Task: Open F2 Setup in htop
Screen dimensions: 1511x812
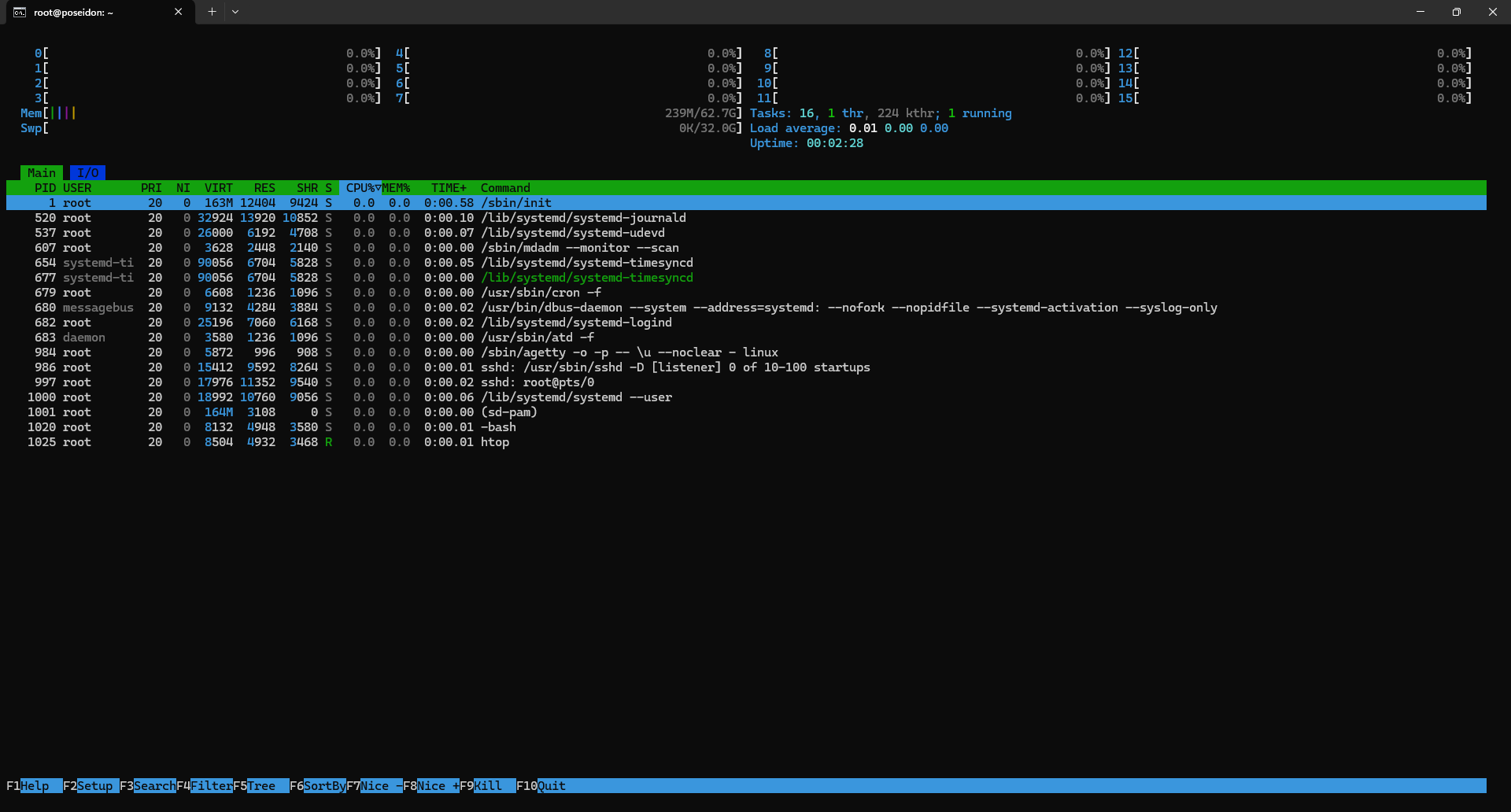Action: click(x=94, y=786)
